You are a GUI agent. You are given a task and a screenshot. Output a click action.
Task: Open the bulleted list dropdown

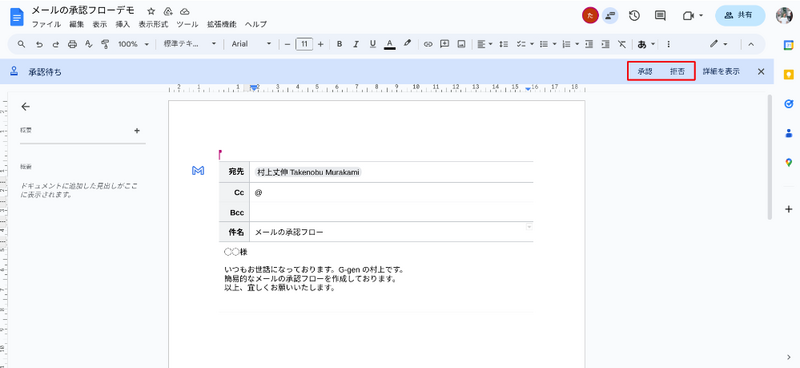point(548,44)
